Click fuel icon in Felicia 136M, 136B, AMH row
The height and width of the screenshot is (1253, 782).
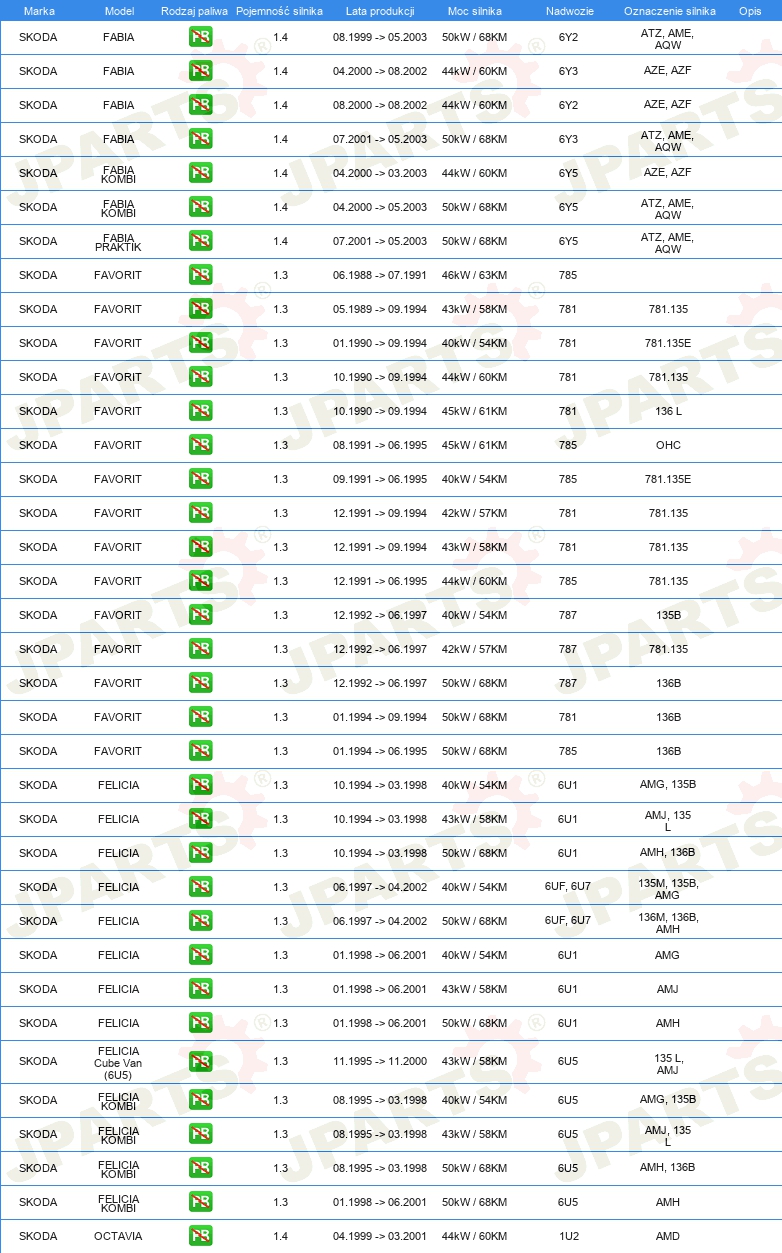[x=200, y=921]
